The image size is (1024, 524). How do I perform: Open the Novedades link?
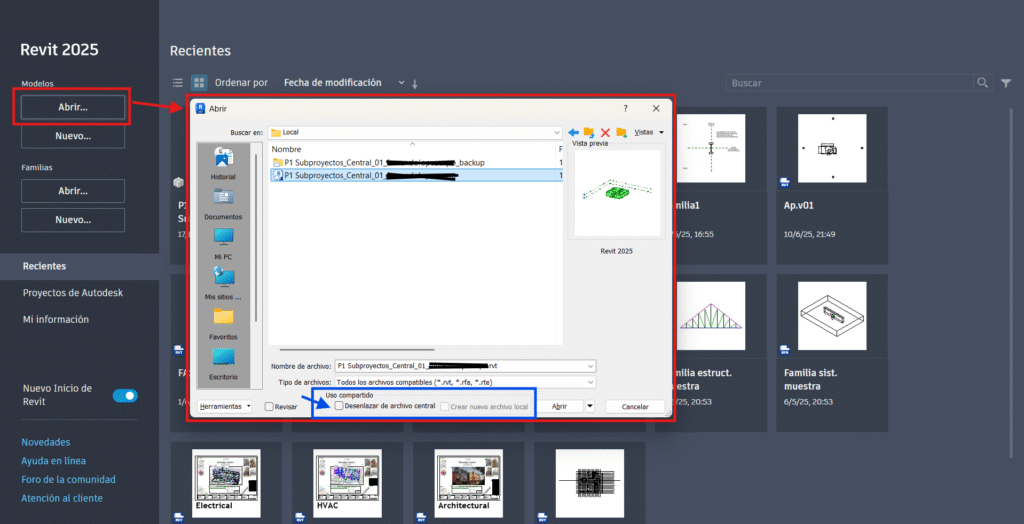point(46,442)
